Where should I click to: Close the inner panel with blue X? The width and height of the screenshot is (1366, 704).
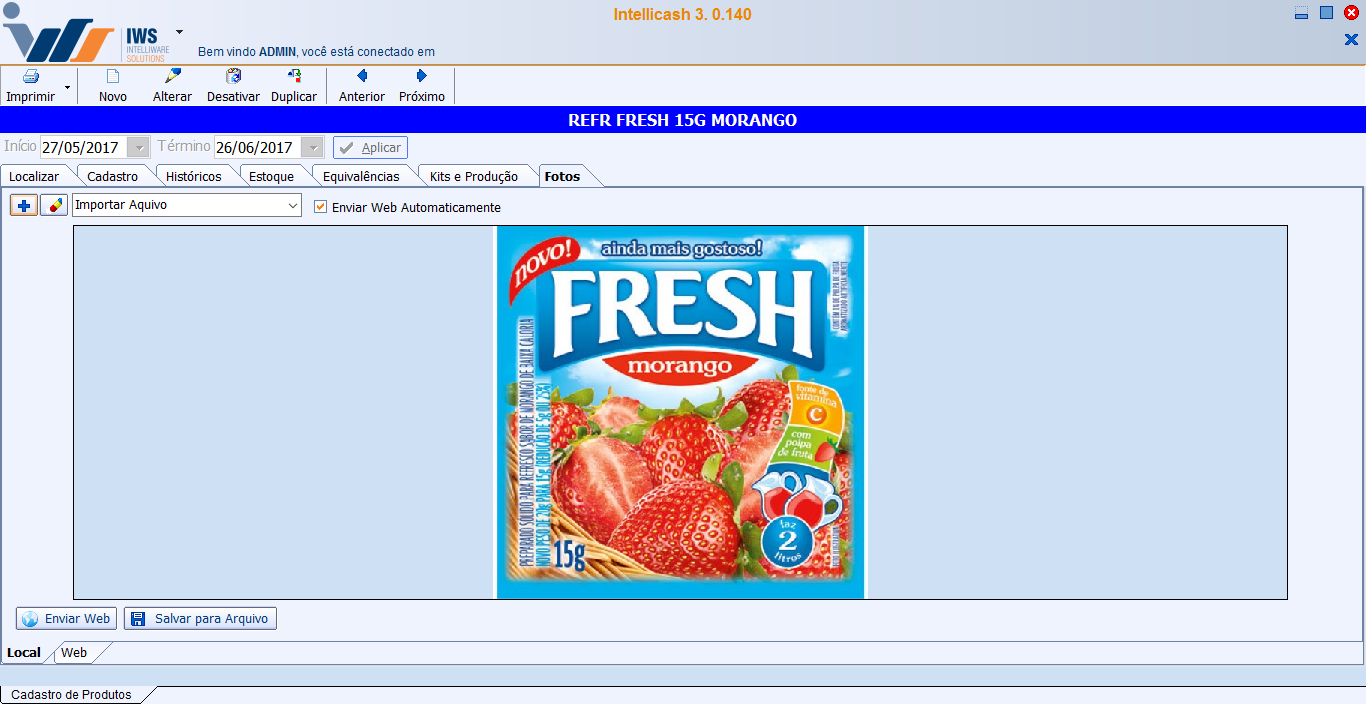[1351, 40]
